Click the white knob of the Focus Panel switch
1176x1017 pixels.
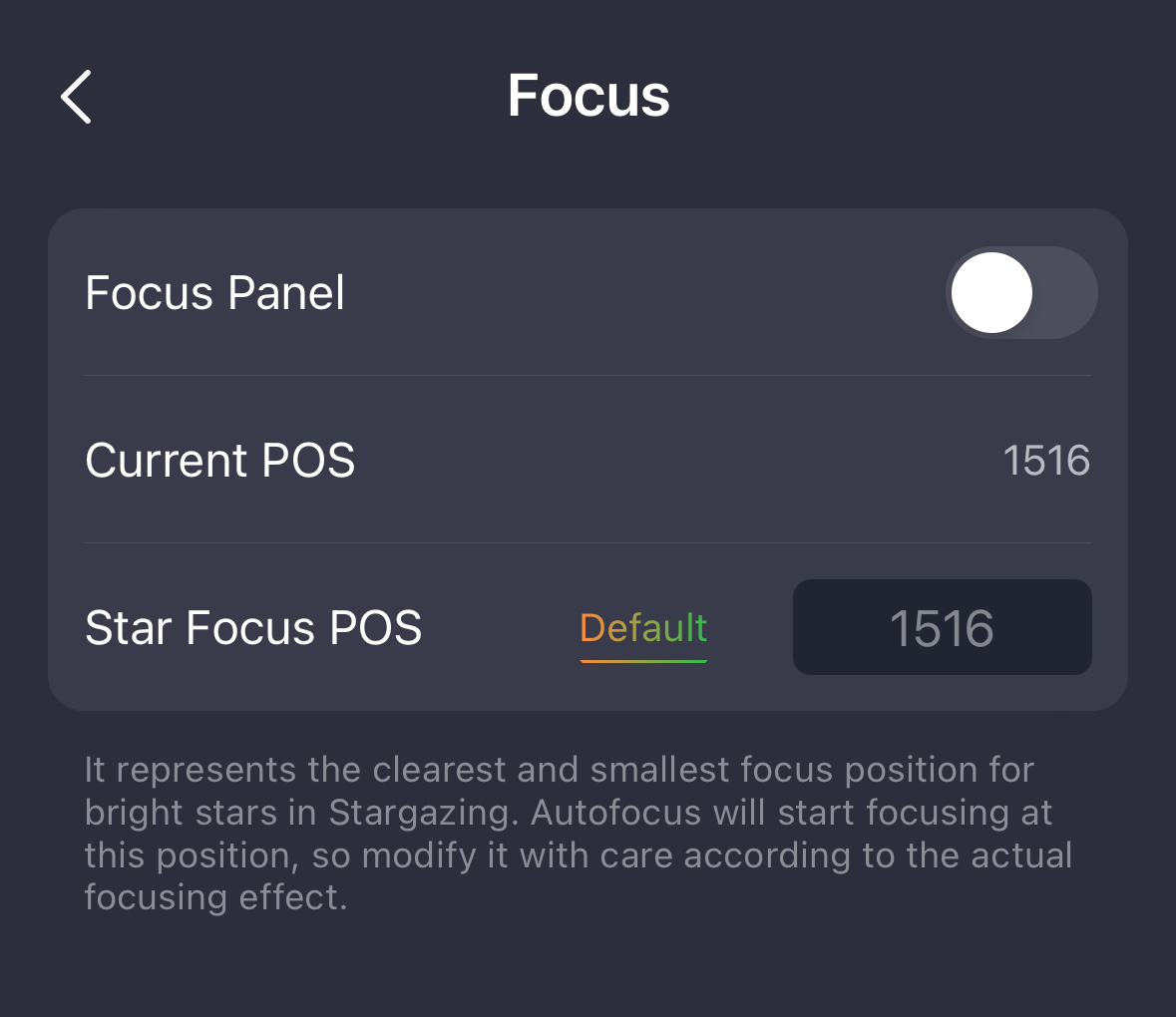point(991,293)
